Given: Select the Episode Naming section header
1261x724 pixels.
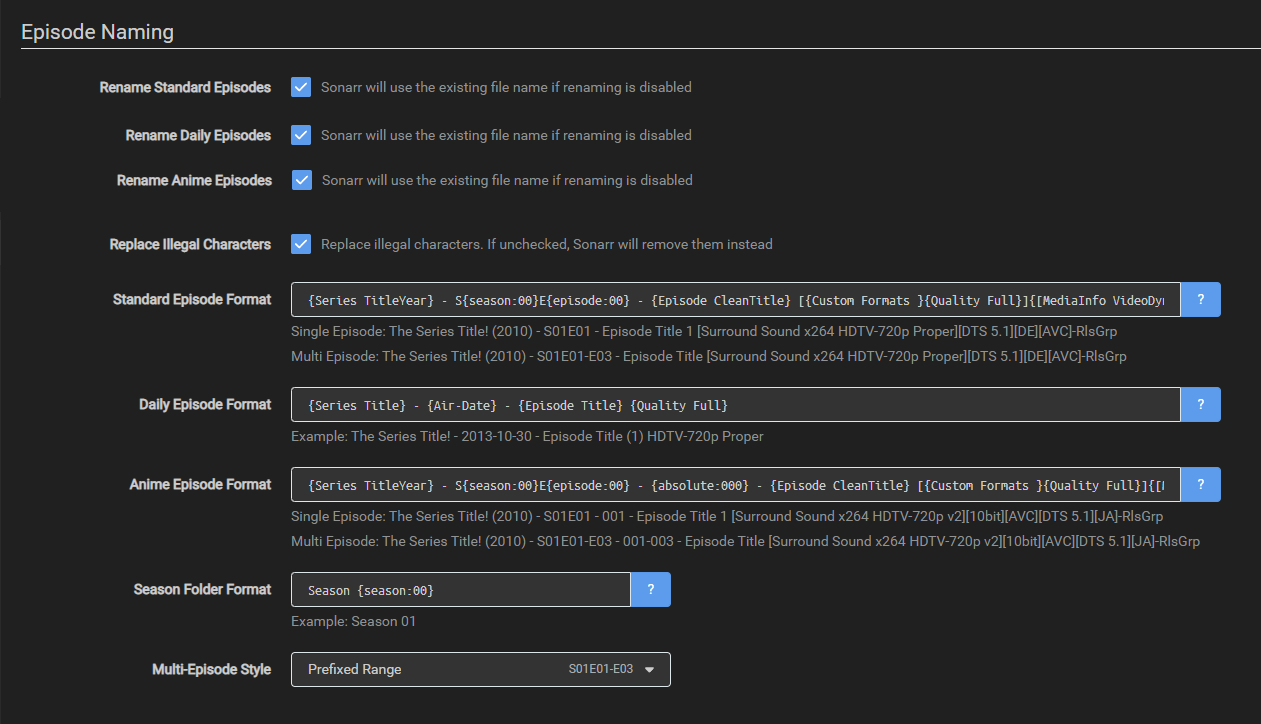Looking at the screenshot, I should (97, 31).
